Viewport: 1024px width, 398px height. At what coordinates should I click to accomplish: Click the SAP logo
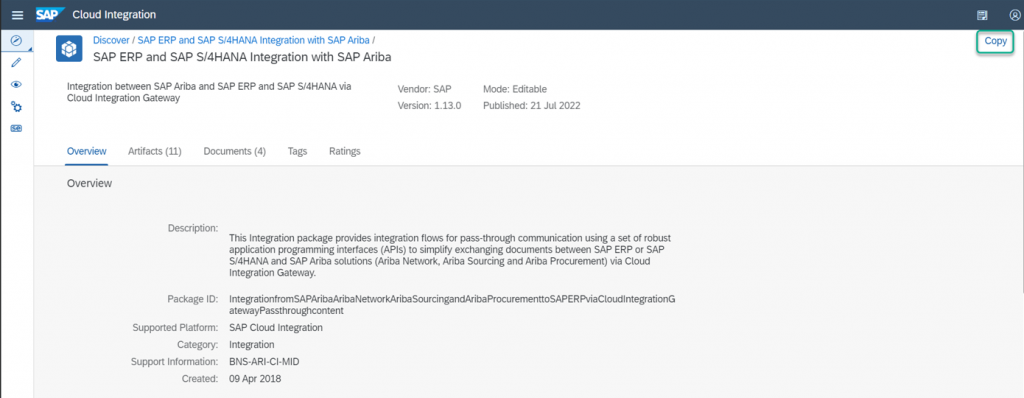(x=50, y=14)
